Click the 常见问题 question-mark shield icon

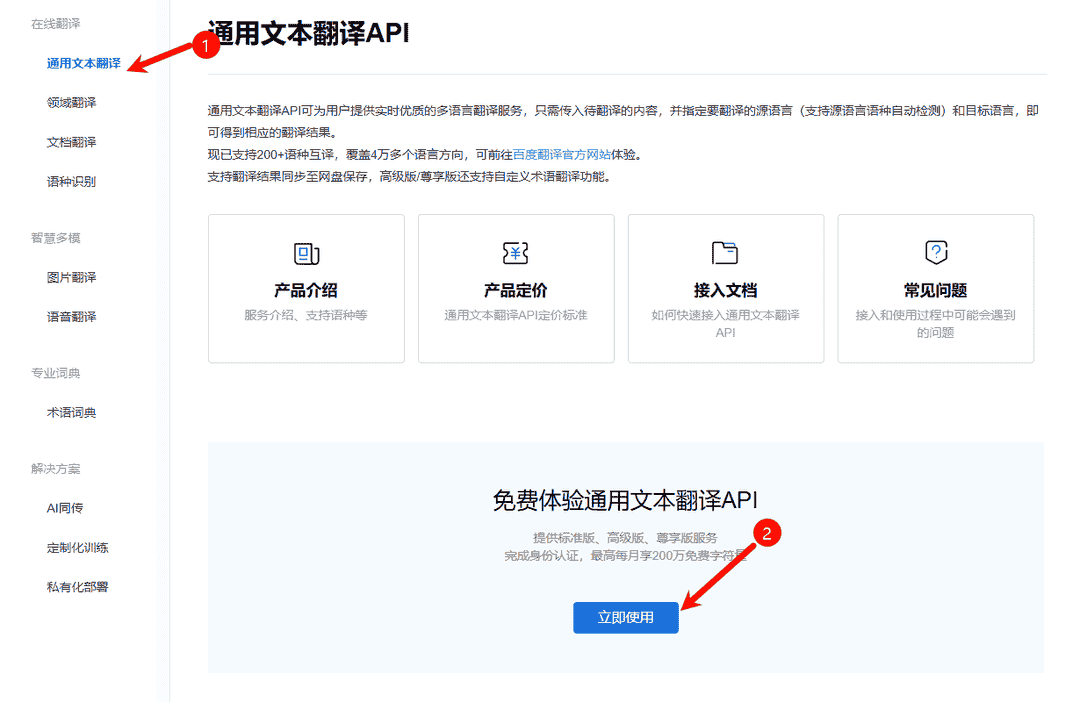935,253
